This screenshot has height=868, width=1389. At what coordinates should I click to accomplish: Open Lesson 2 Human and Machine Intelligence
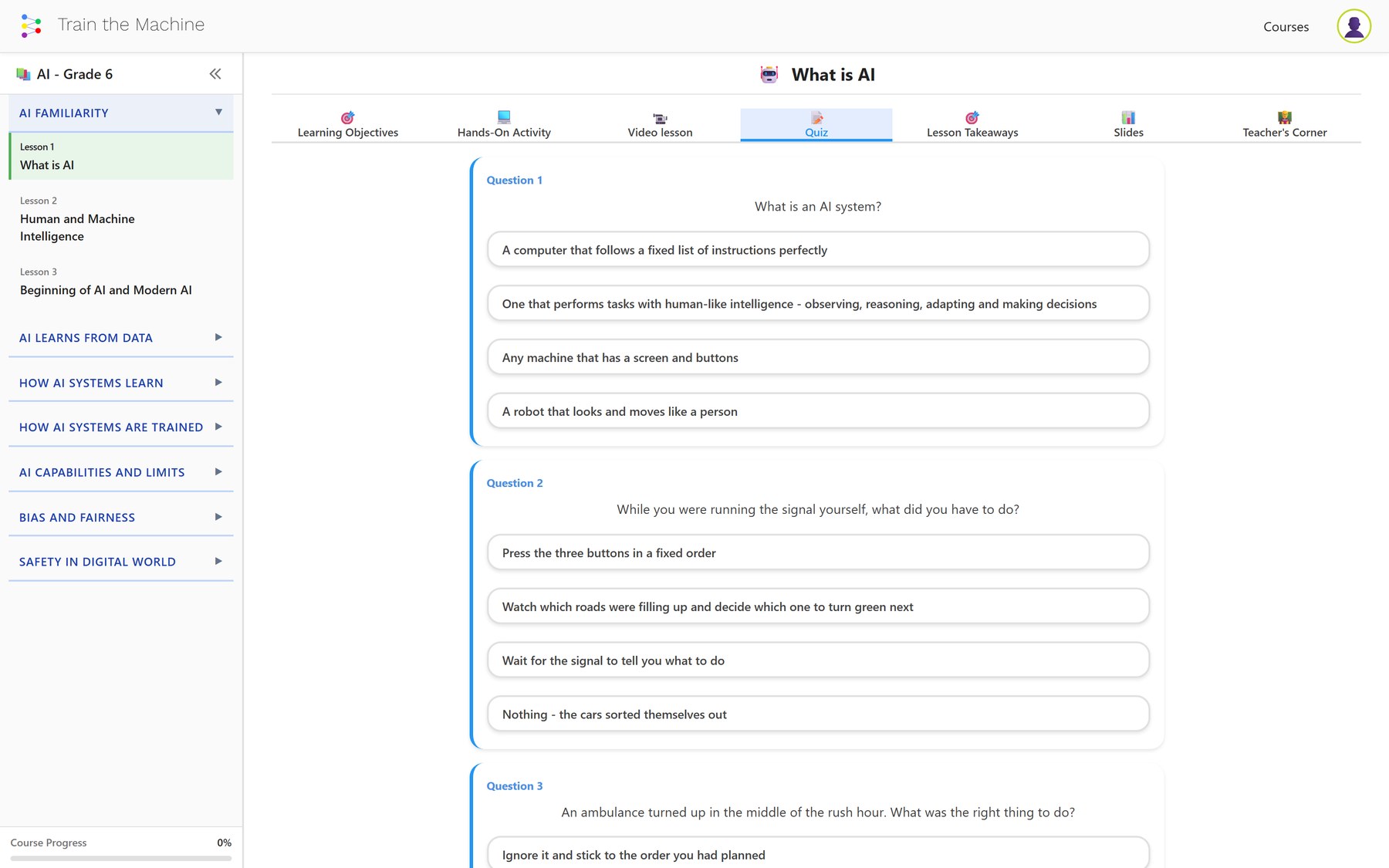click(x=121, y=219)
